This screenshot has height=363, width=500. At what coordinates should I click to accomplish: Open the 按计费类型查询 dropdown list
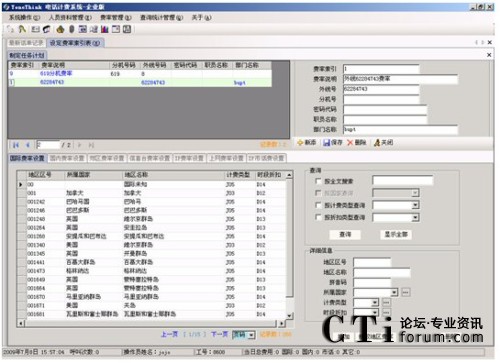click(x=415, y=205)
